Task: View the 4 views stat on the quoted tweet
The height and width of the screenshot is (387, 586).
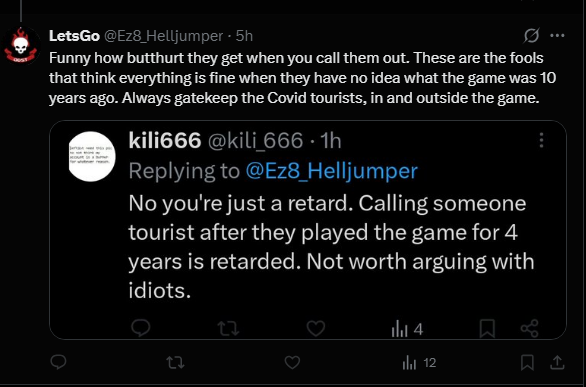Action: pos(407,329)
